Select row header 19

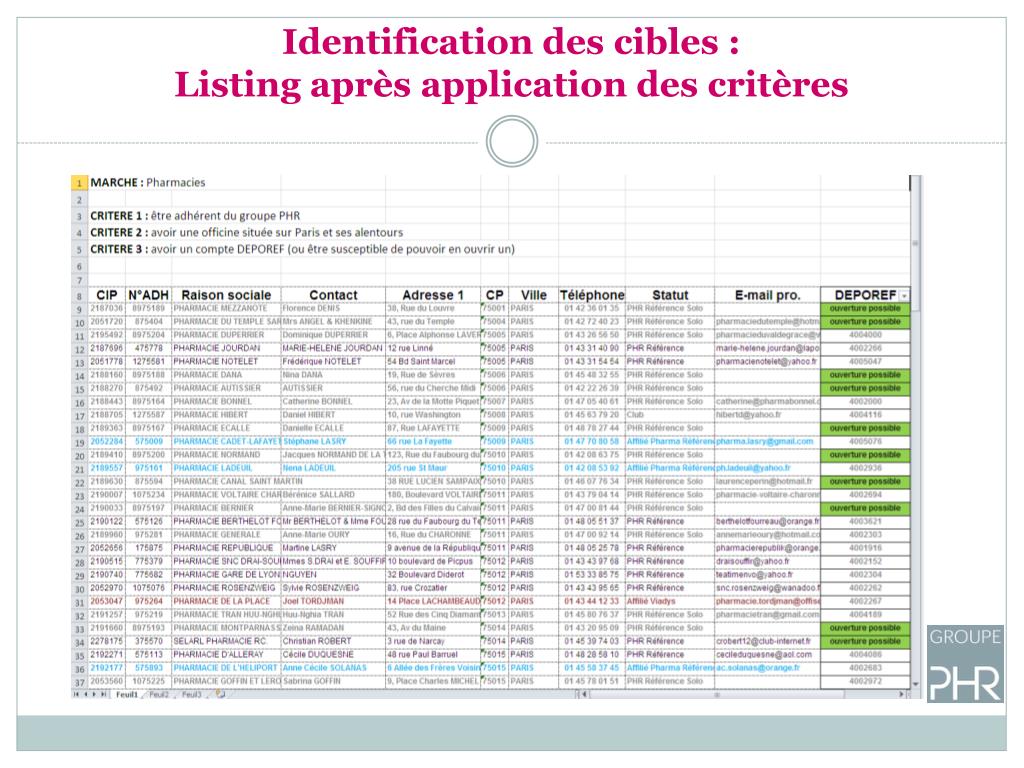79,442
